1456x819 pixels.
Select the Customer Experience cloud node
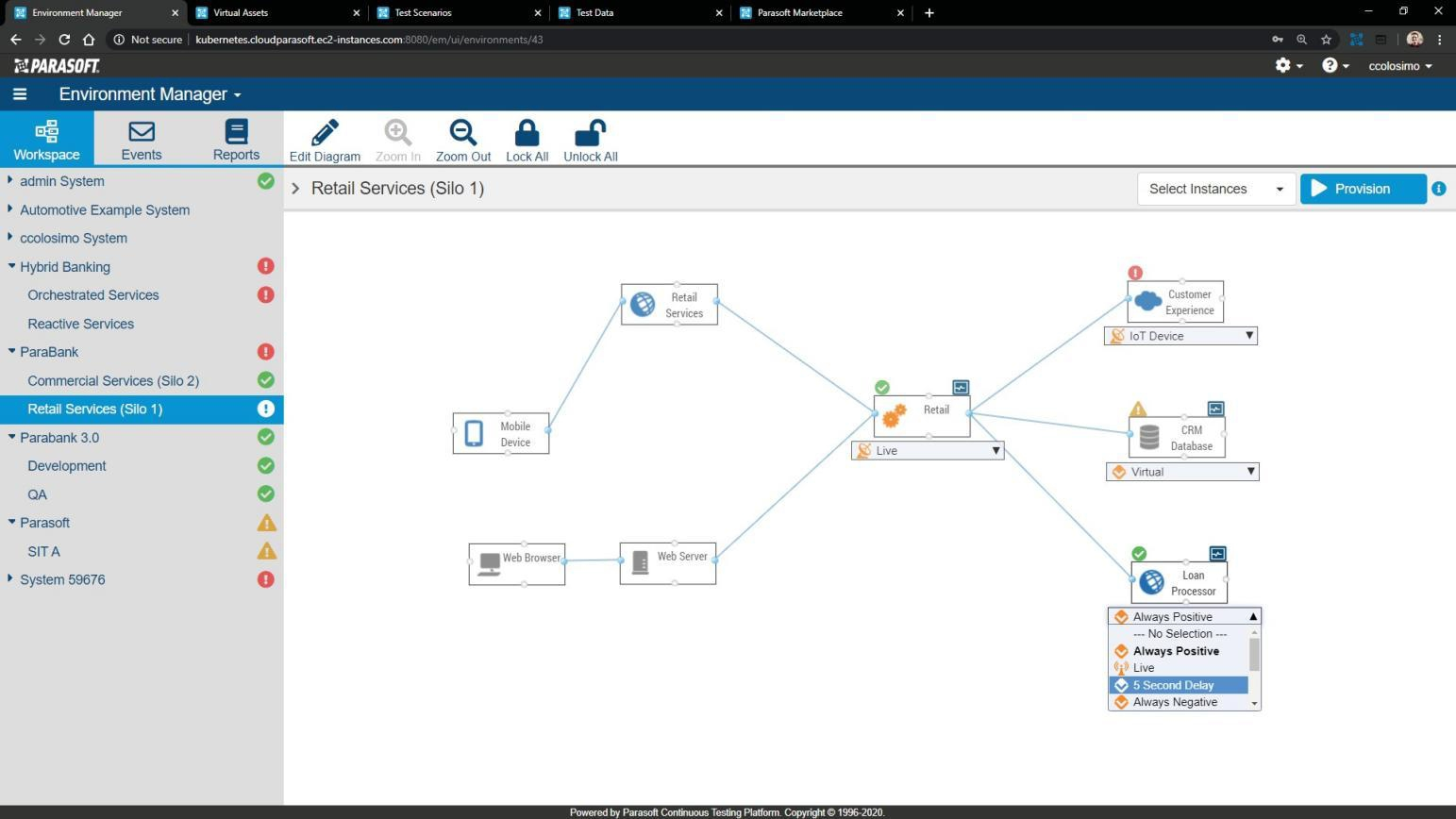(x=1147, y=301)
